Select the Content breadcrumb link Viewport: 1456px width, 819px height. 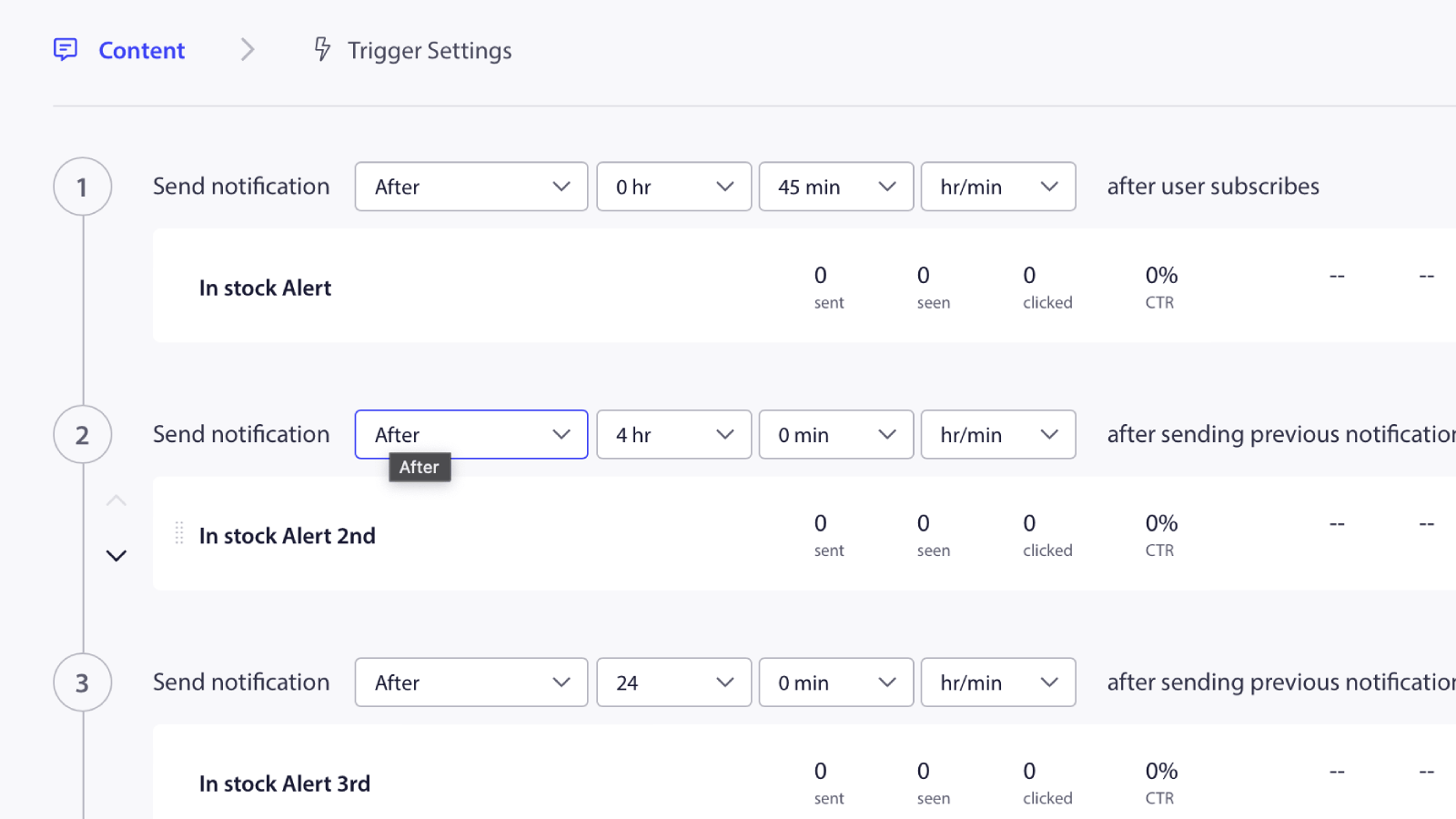[x=141, y=50]
